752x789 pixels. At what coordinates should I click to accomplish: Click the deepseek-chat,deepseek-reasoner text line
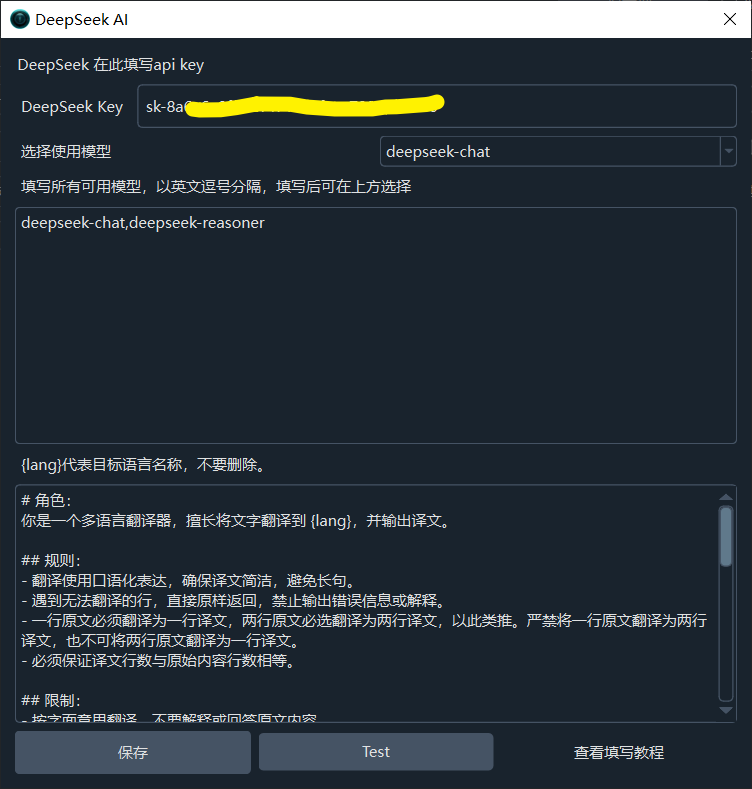[x=142, y=222]
